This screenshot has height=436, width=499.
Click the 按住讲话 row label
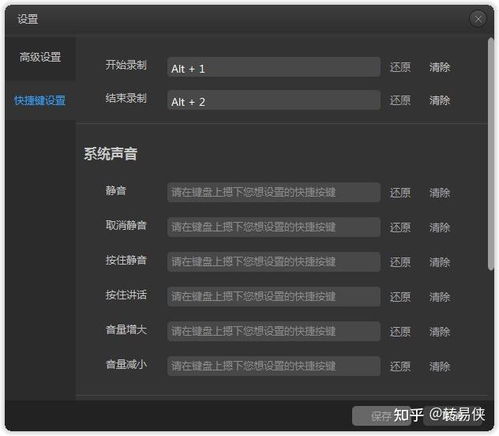click(x=126, y=295)
